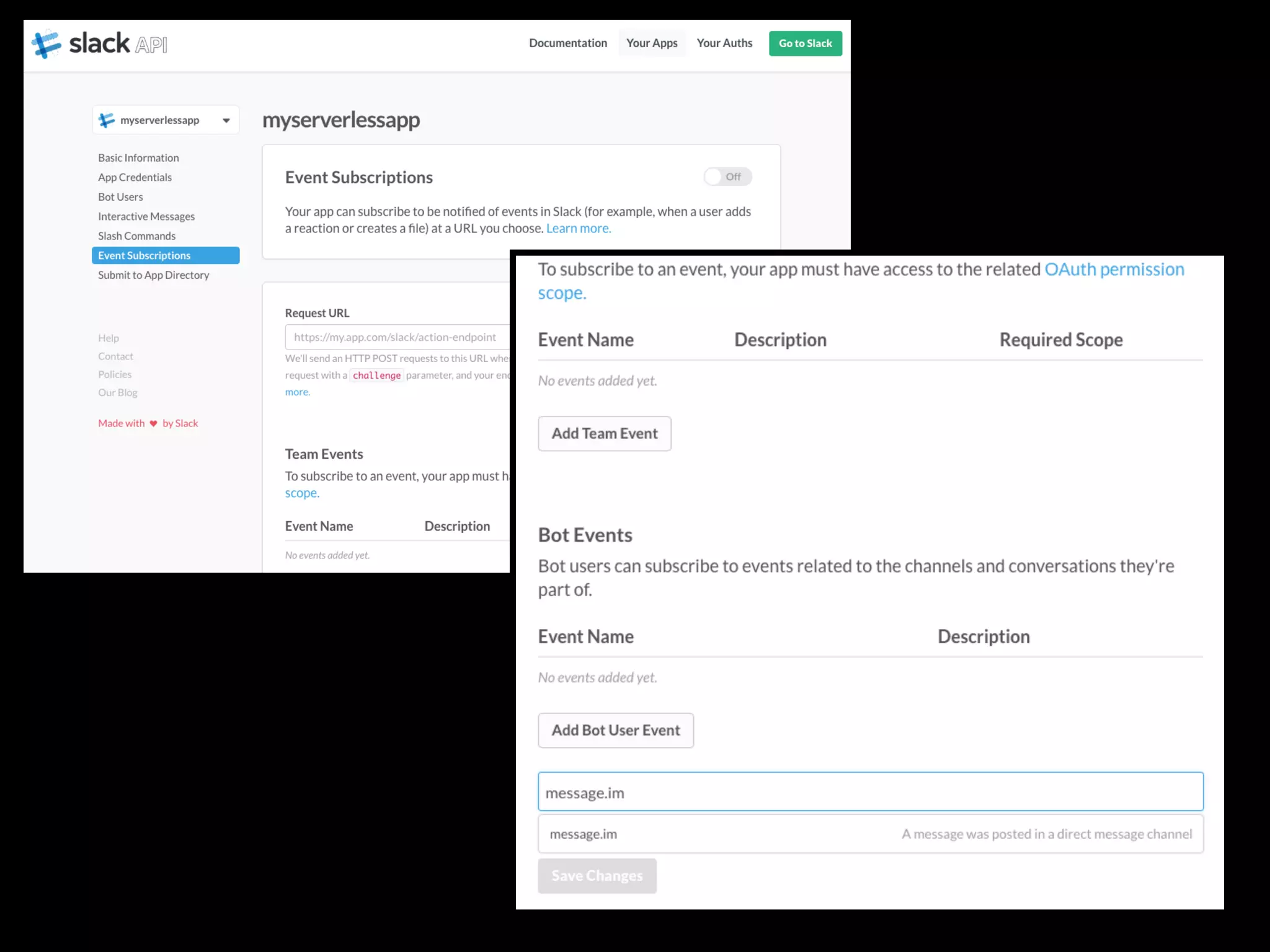Click the myserverlessapp page heading
This screenshot has height=952, width=1270.
click(x=341, y=120)
